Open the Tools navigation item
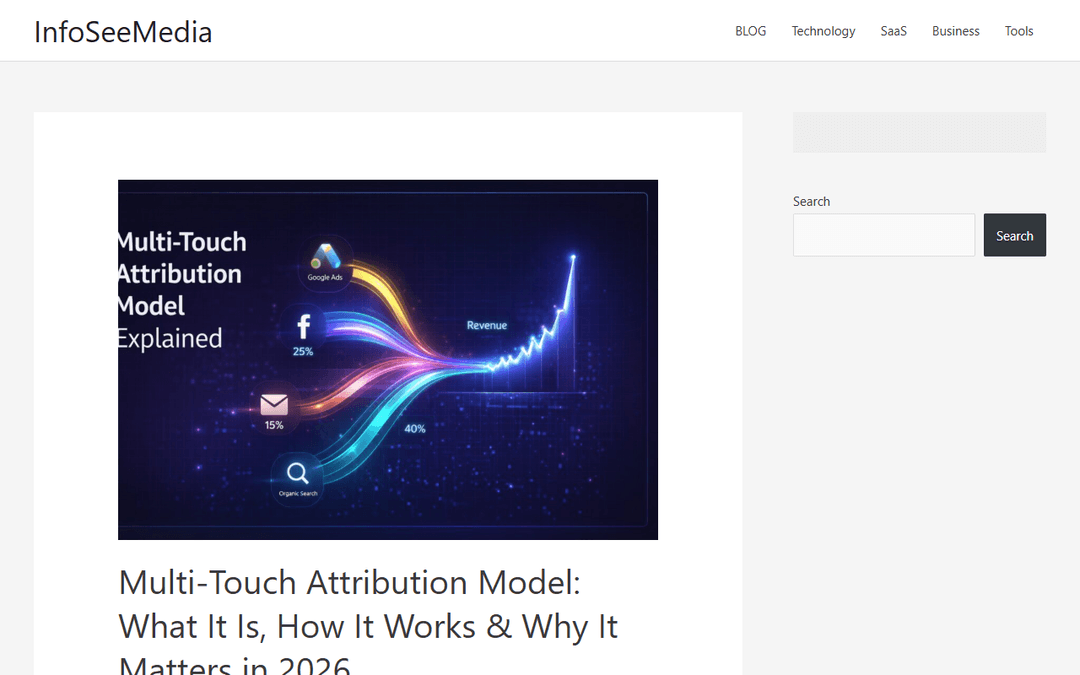This screenshot has width=1080, height=675. click(1019, 31)
